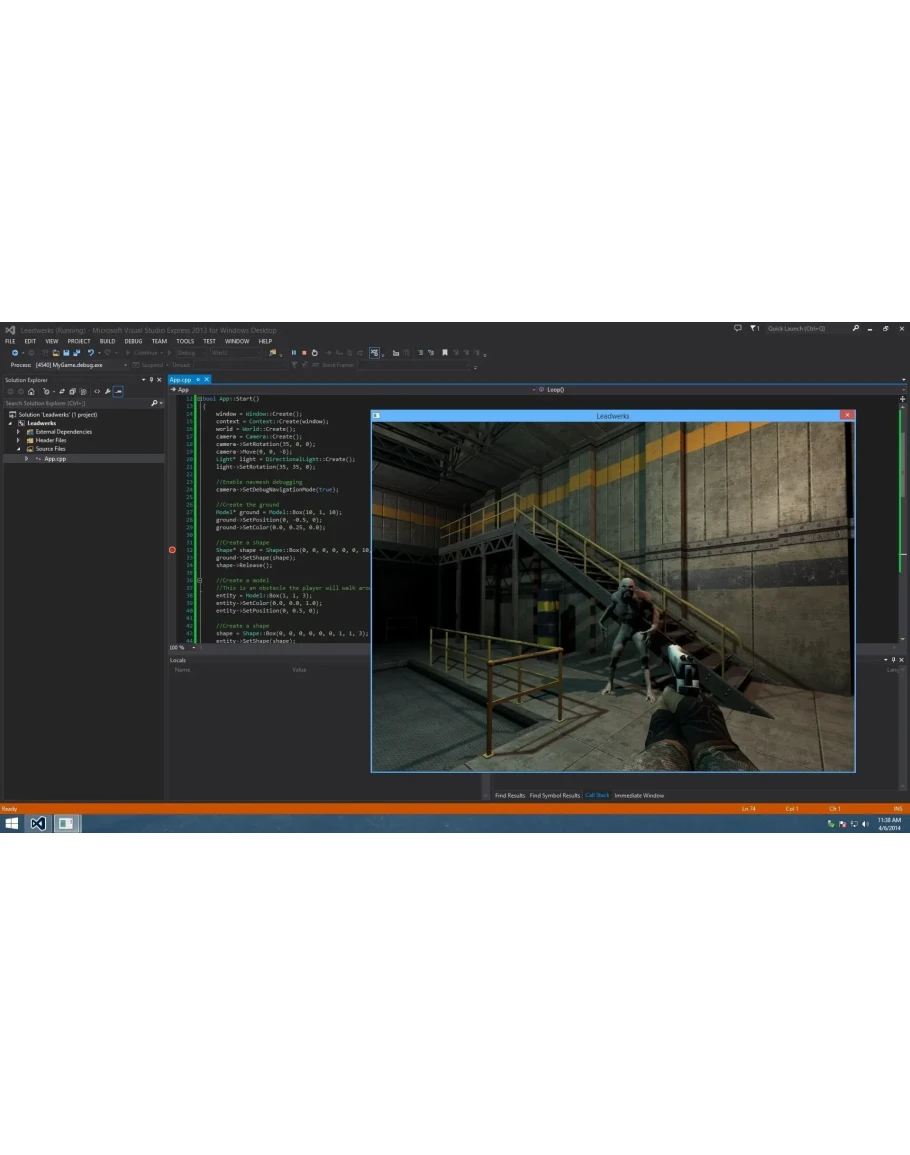910x1155 pixels.
Task: Click the Home icon in Solution Explorer
Action: coord(32,391)
